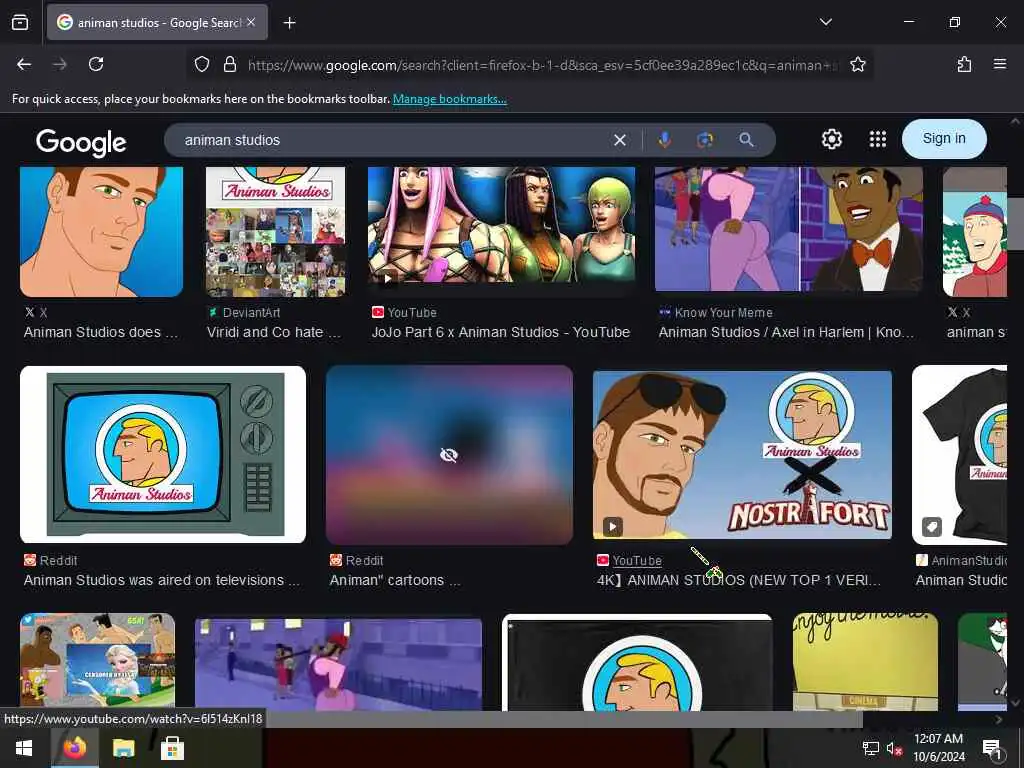Screen dimensions: 1024x768
Task: Click the Sign in button
Action: tap(944, 138)
